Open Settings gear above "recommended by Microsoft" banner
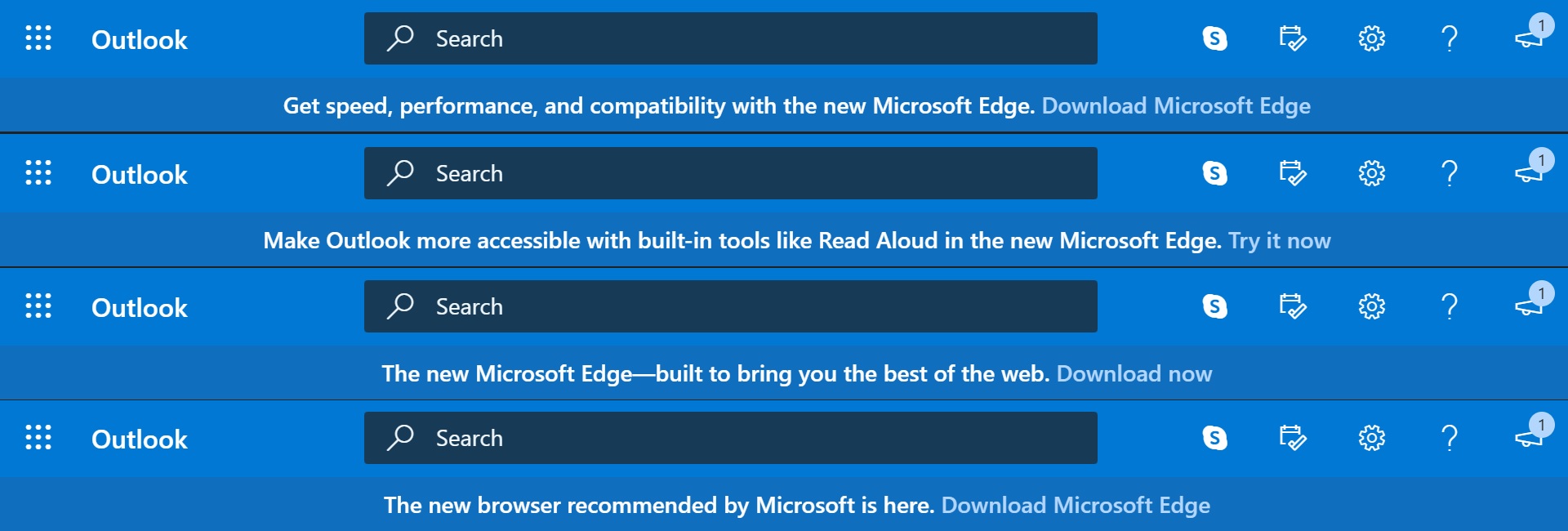Image resolution: width=1568 pixels, height=531 pixels. point(1371,438)
